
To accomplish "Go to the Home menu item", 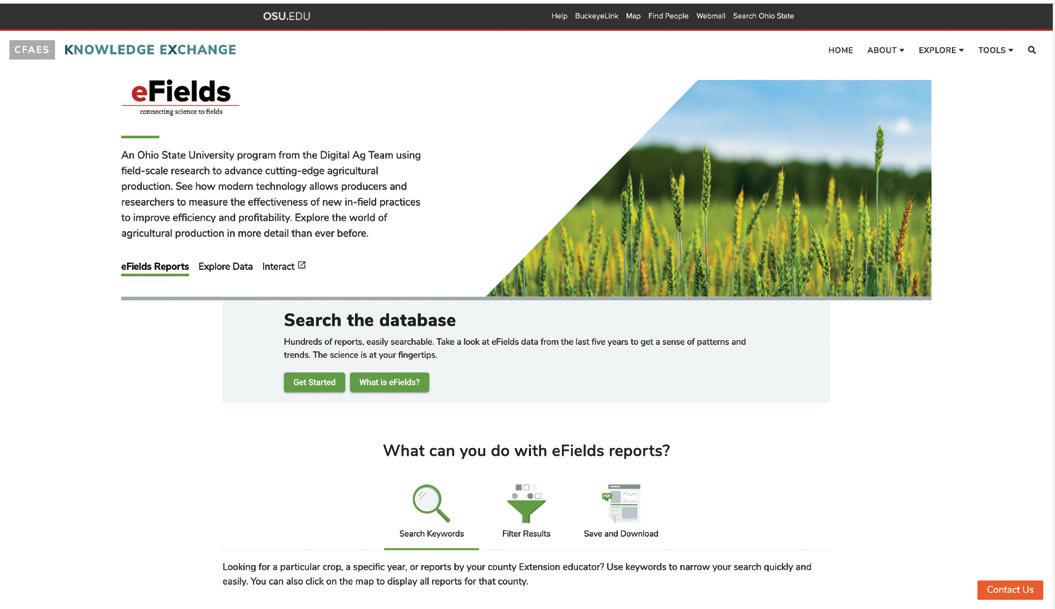I will (x=840, y=50).
